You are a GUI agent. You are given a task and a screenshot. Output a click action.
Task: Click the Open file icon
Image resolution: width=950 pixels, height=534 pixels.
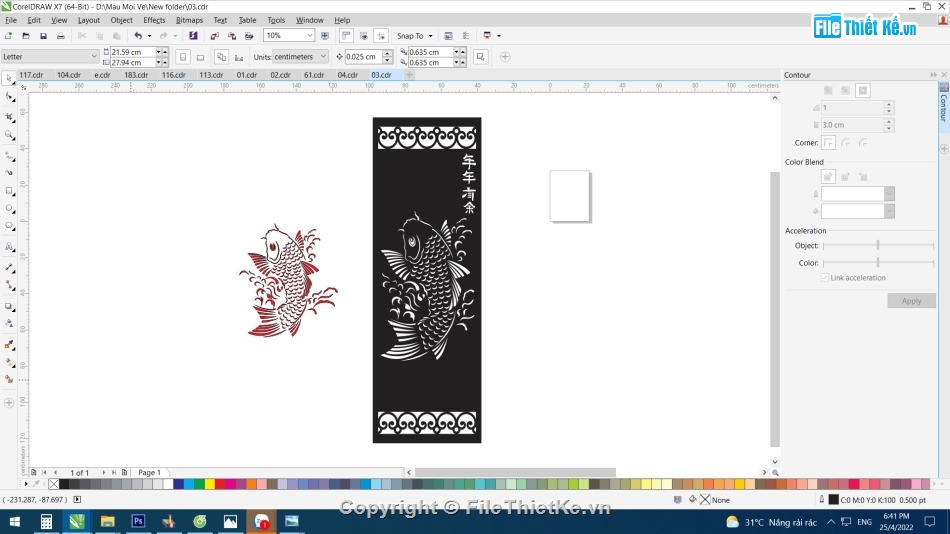(x=25, y=36)
